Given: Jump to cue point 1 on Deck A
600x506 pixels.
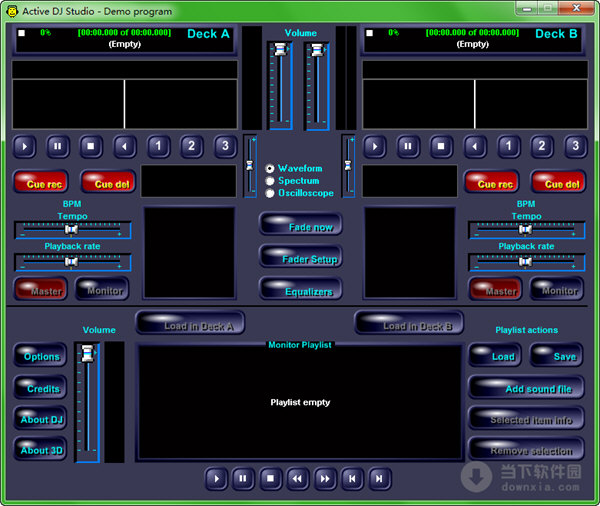Looking at the screenshot, I should click(158, 147).
